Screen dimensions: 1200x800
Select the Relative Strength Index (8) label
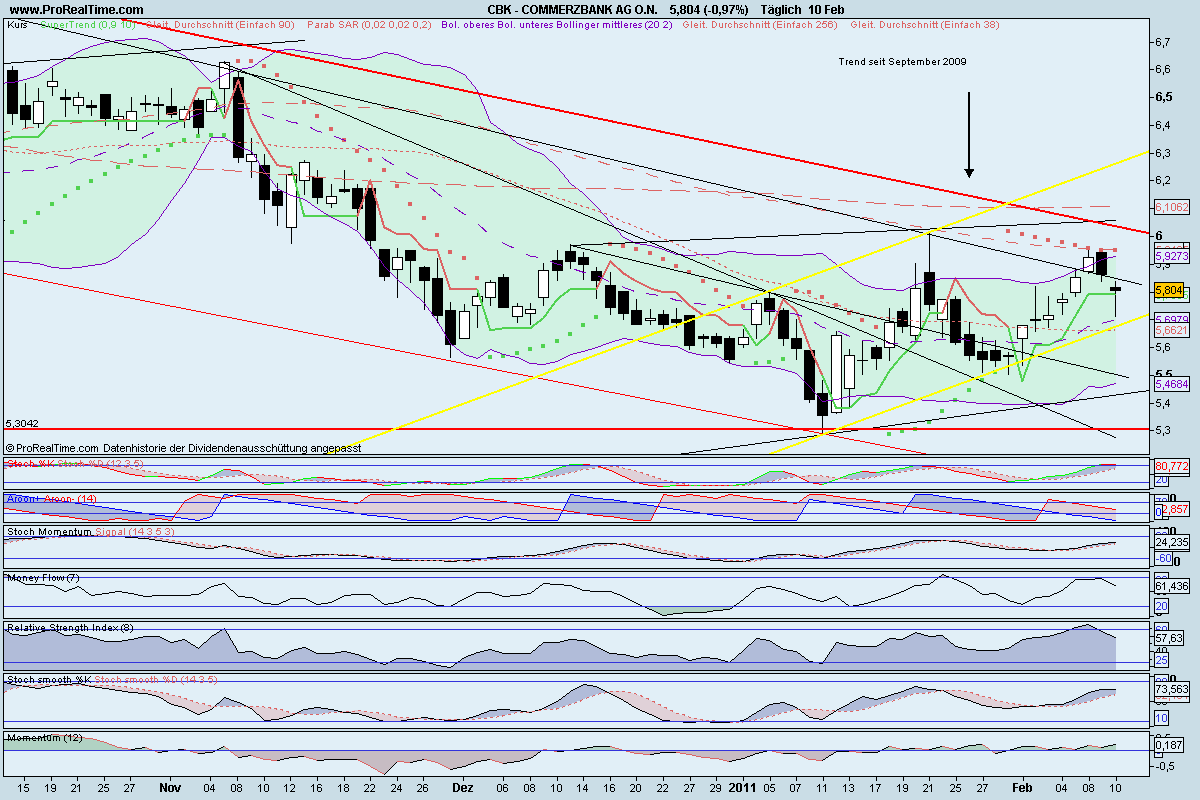coord(69,628)
